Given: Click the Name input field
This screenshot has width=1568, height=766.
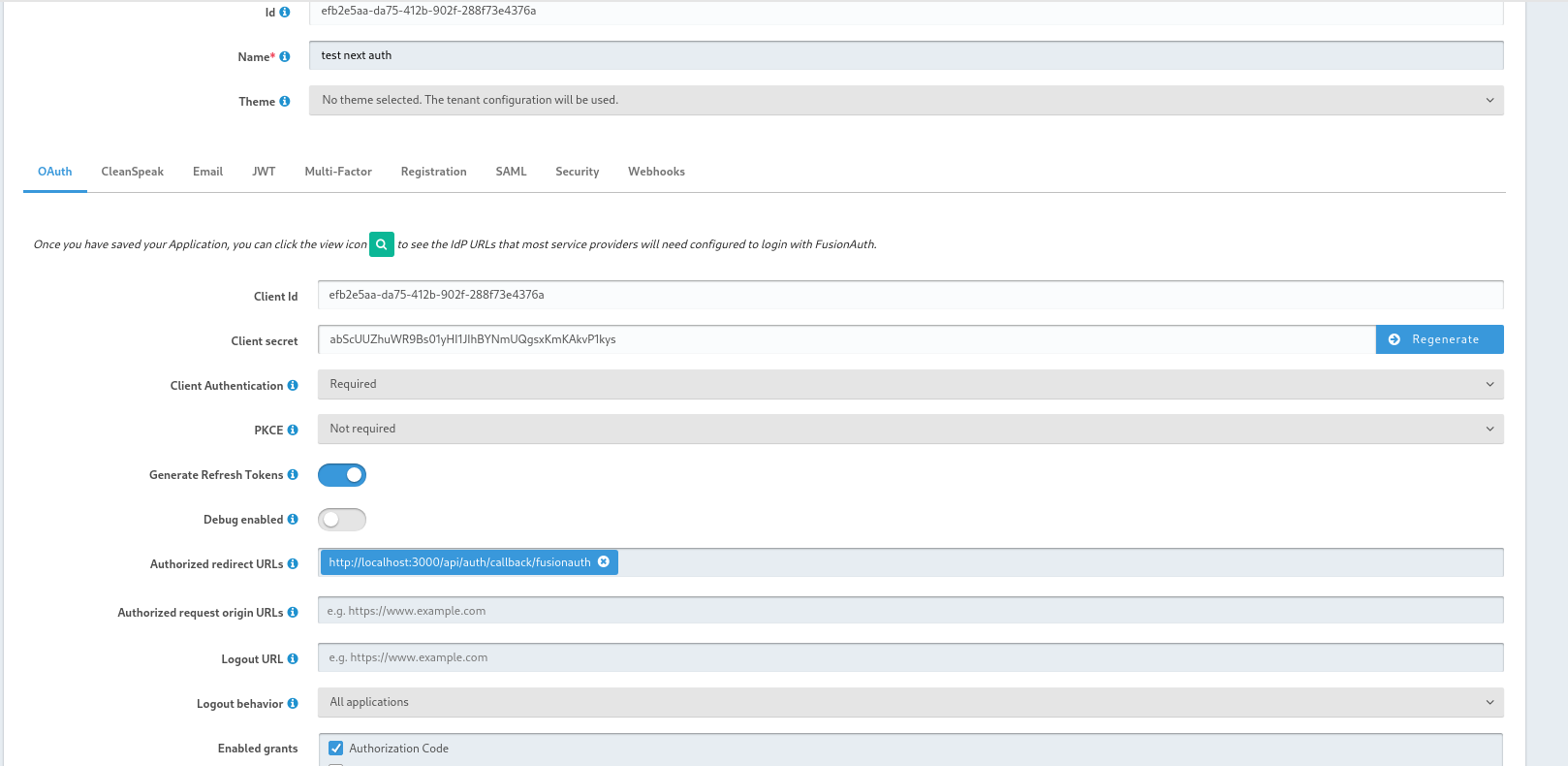Looking at the screenshot, I should pos(906,55).
